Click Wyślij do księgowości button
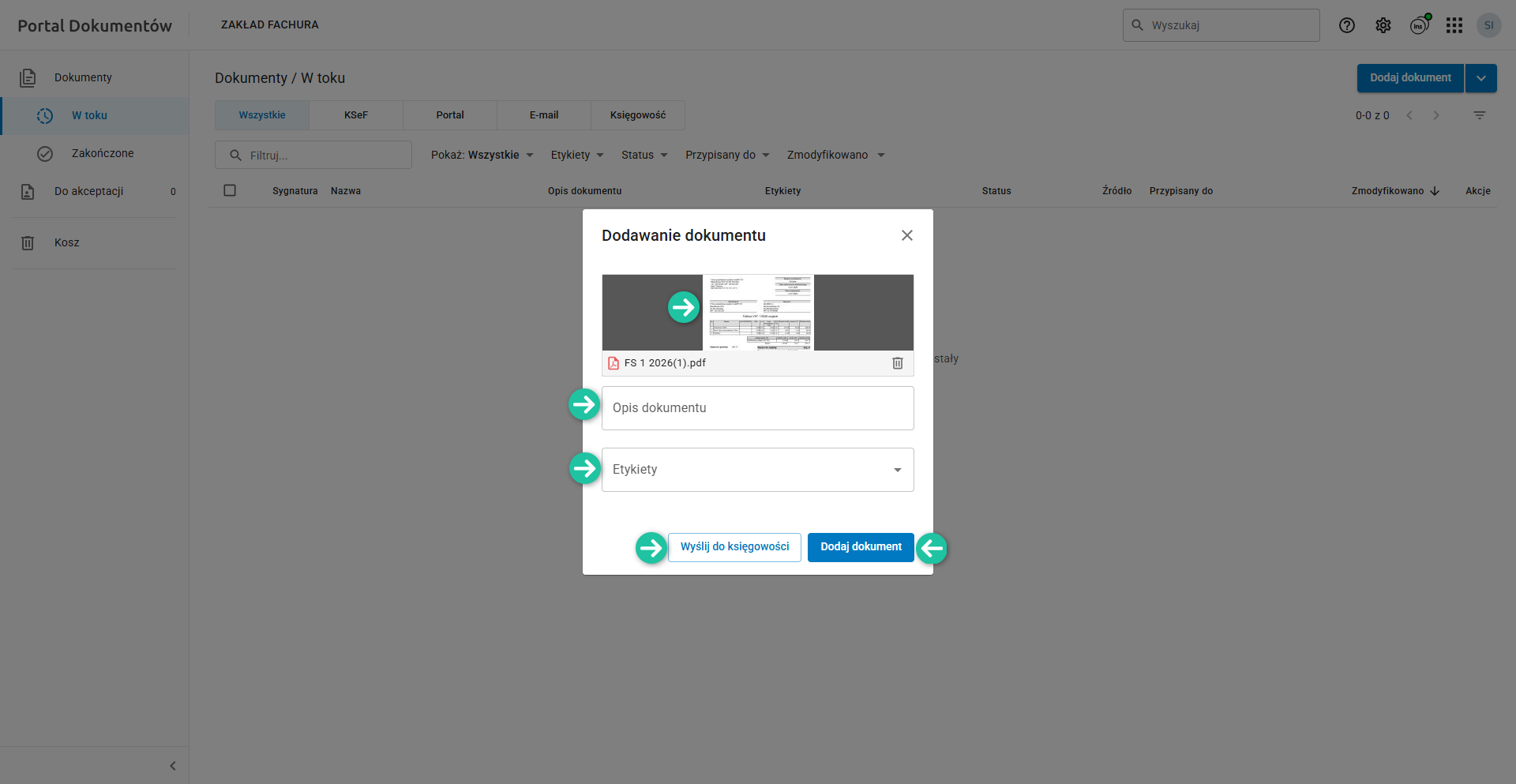Image resolution: width=1516 pixels, height=784 pixels. coord(734,547)
